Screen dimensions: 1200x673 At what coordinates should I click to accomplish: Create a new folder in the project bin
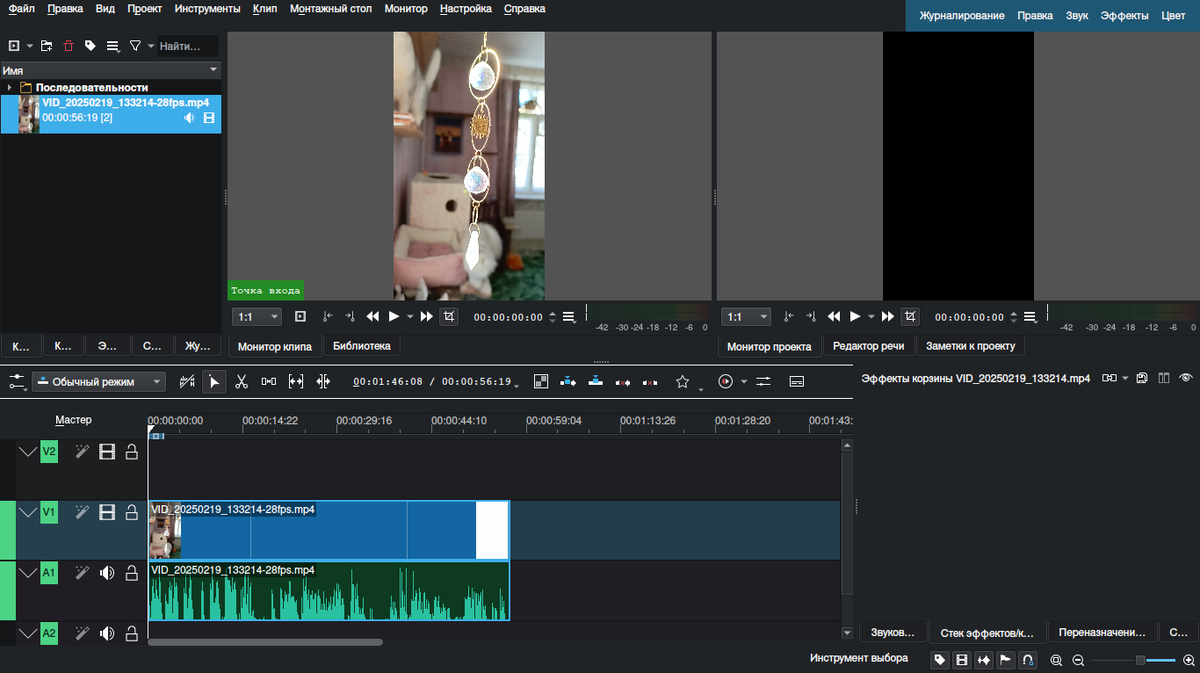(x=47, y=46)
